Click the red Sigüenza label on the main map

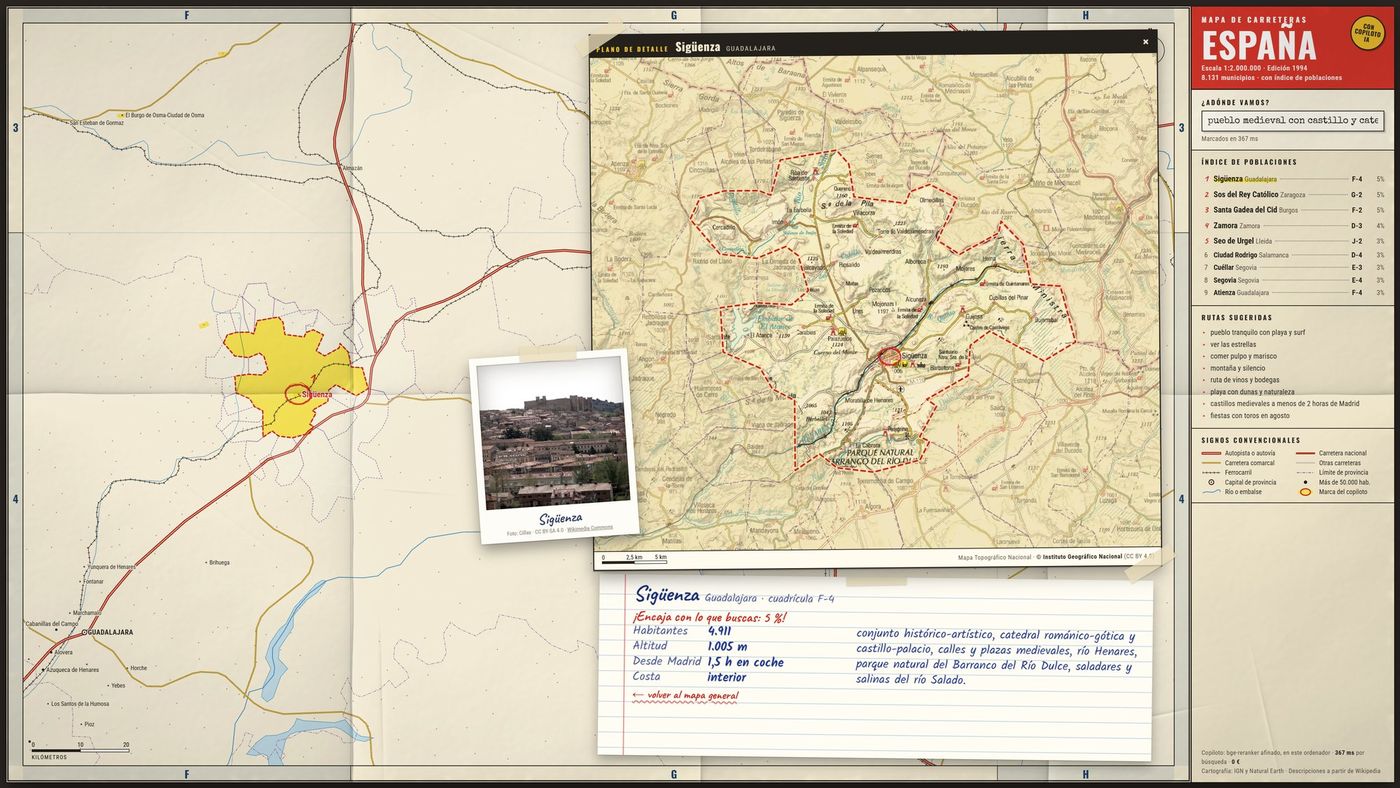317,394
